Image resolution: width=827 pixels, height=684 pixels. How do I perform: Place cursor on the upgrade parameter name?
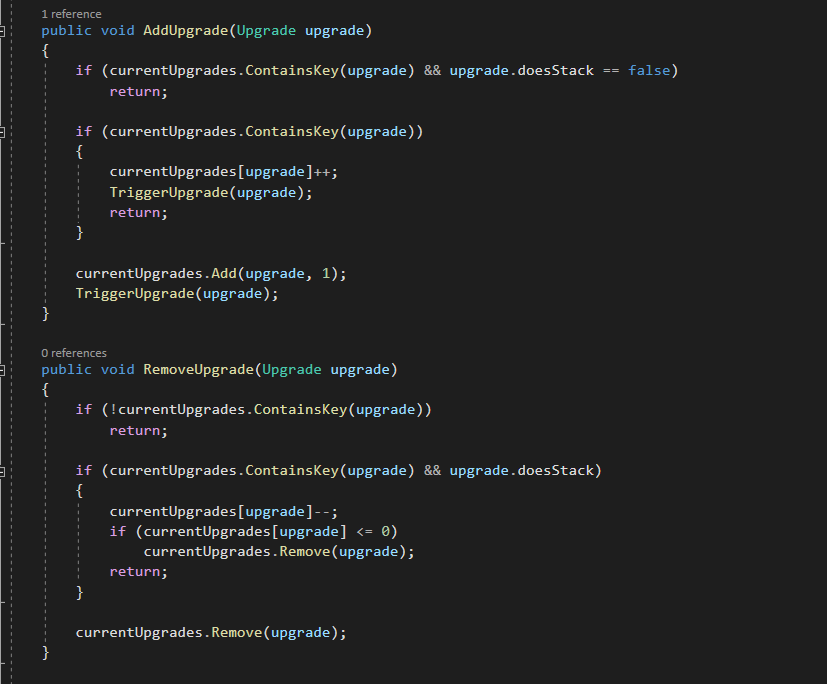tap(337, 30)
